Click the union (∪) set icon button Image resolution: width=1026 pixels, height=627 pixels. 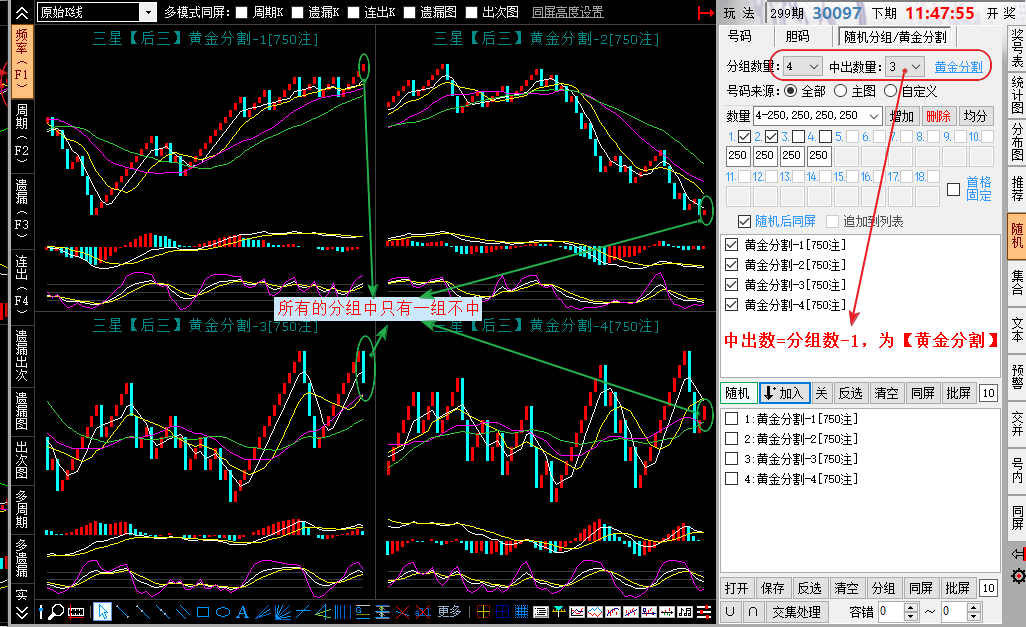730,612
